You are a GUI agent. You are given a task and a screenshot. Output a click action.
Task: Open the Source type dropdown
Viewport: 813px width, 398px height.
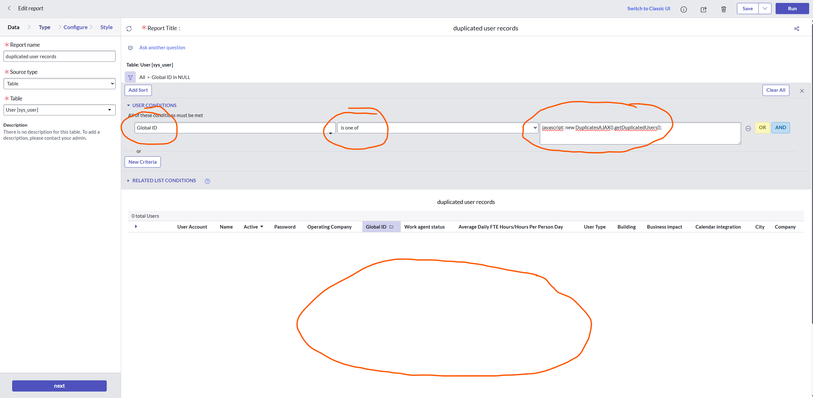point(60,83)
